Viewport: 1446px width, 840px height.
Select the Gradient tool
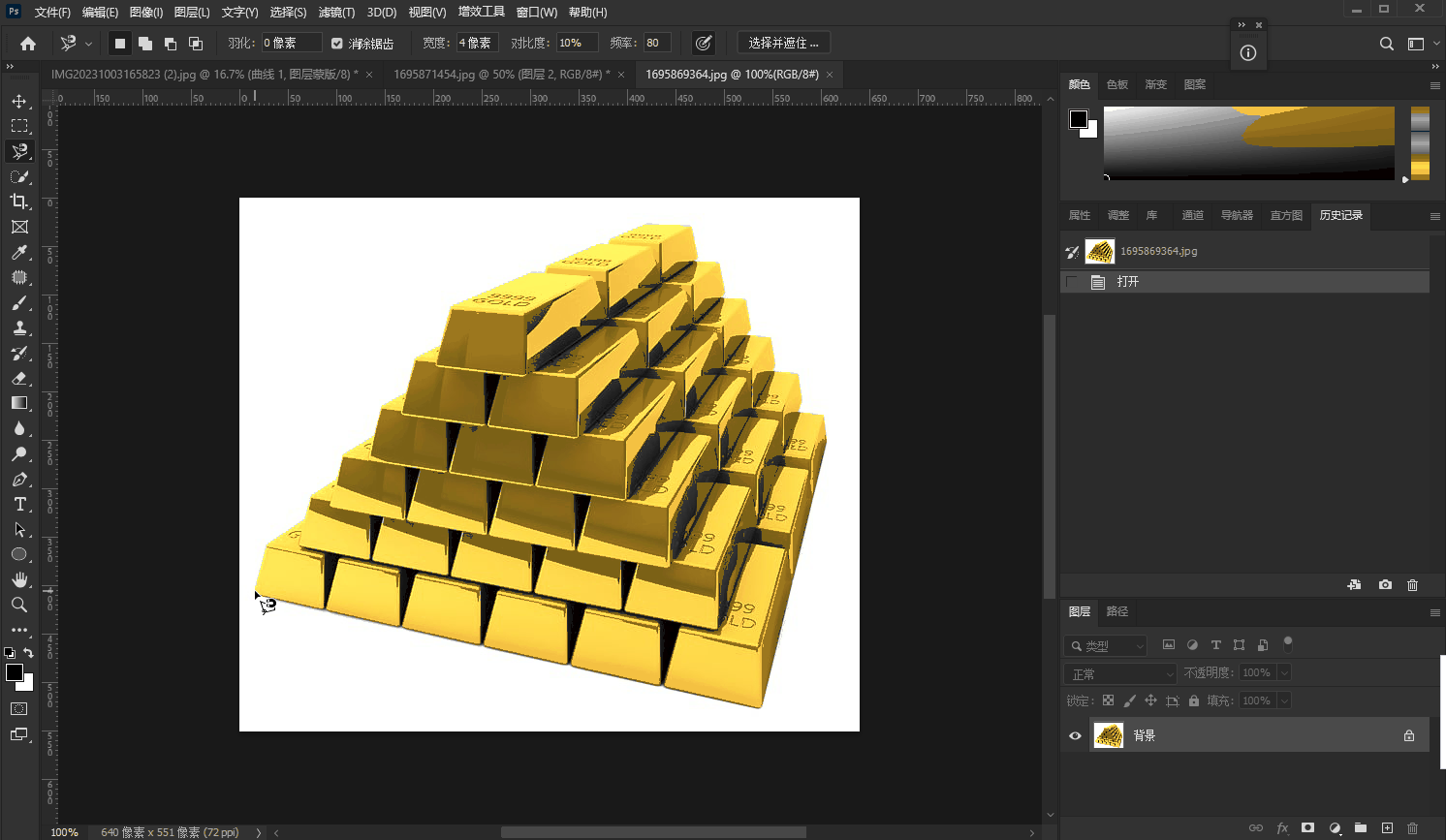click(x=18, y=403)
